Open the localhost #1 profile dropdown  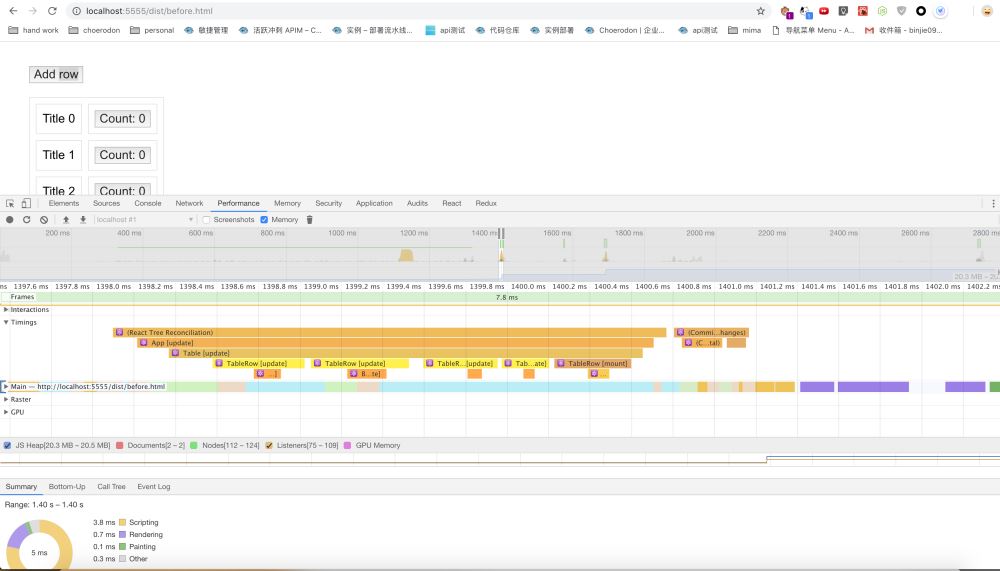[144, 219]
